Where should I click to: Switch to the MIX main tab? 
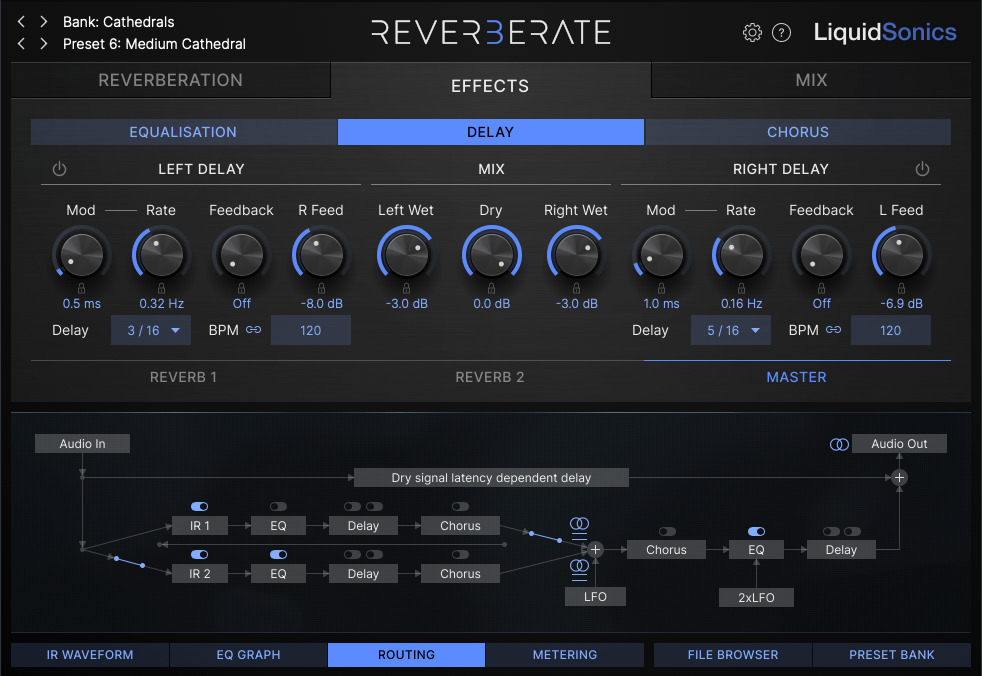point(811,80)
